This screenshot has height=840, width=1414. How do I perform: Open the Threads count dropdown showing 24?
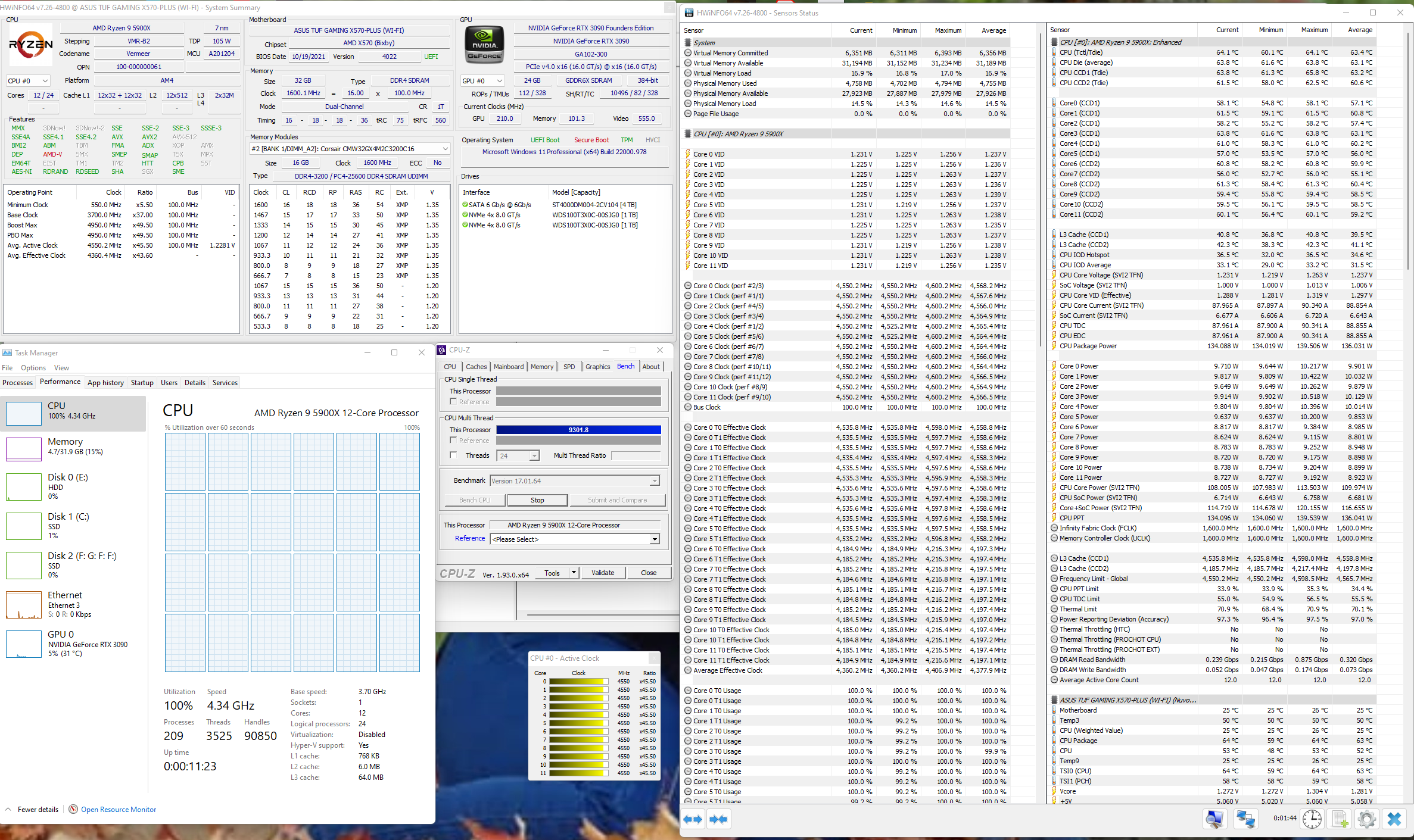pyautogui.click(x=518, y=455)
